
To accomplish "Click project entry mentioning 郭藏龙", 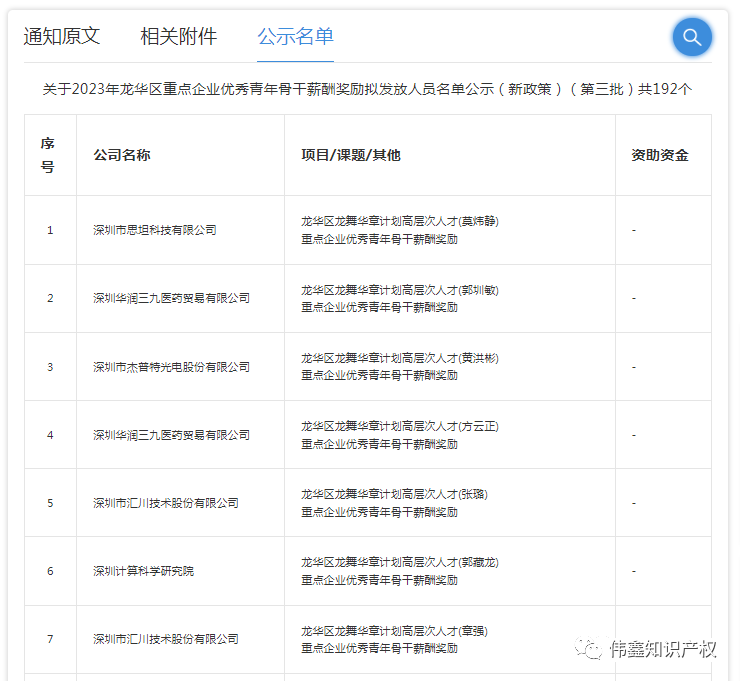I will coord(400,571).
